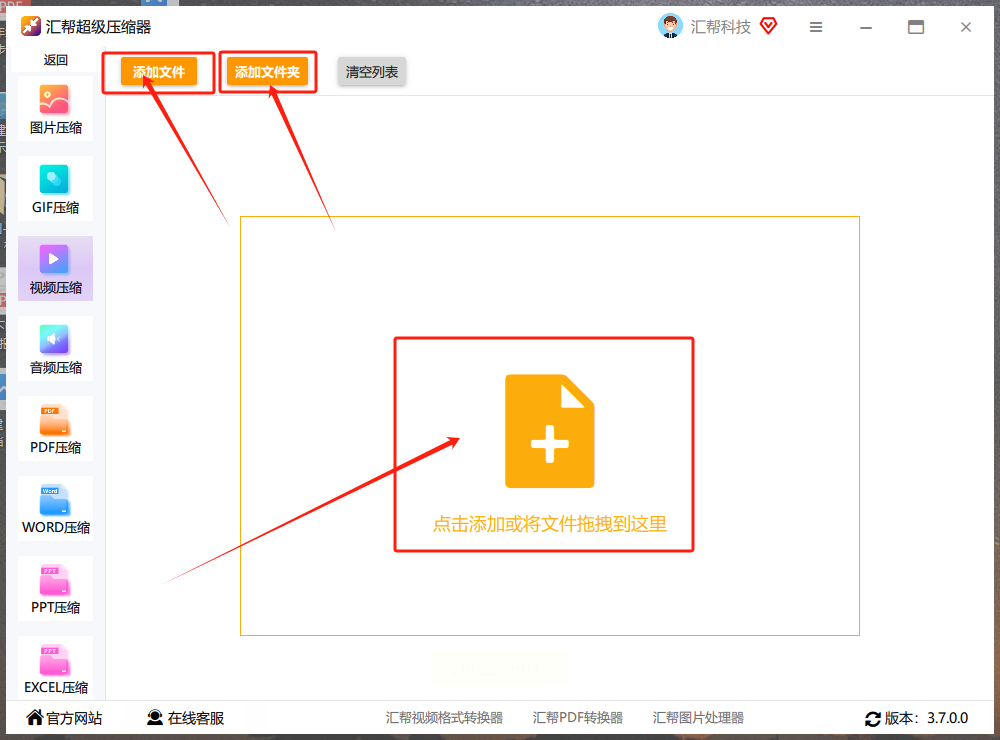Open the 汇帮PDF转换器 link
Screen dimensions: 1000x740
pyautogui.click(x=577, y=718)
